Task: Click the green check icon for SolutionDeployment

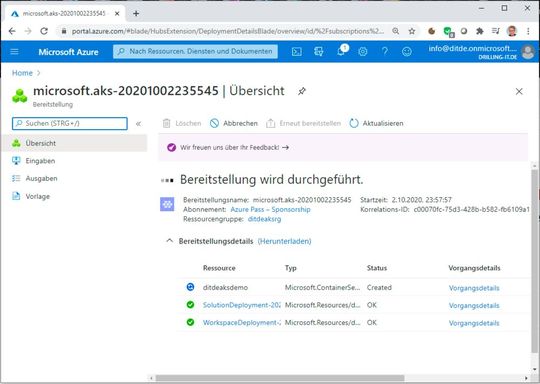Action: pos(190,305)
